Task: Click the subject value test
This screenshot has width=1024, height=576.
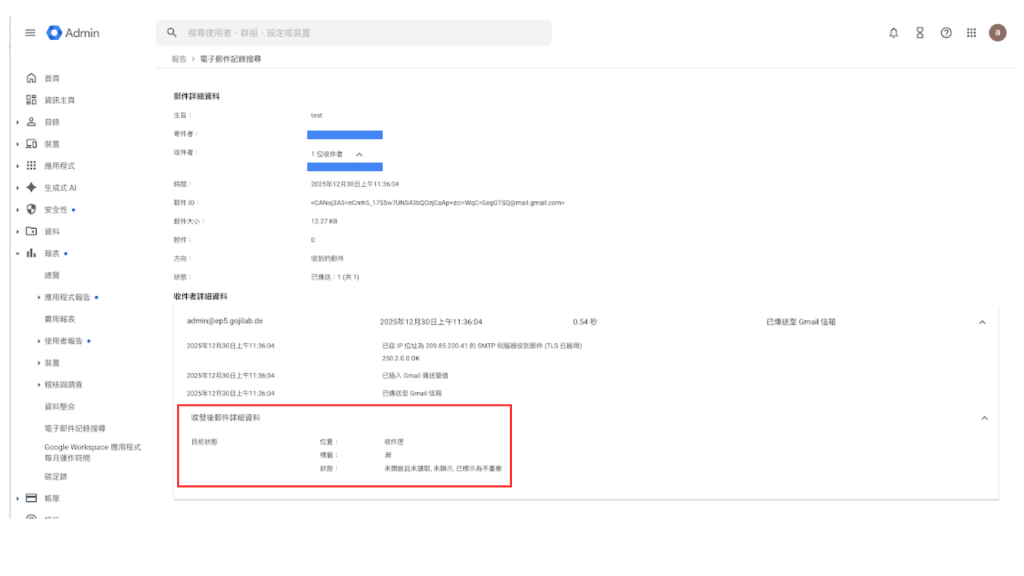Action: click(x=317, y=116)
